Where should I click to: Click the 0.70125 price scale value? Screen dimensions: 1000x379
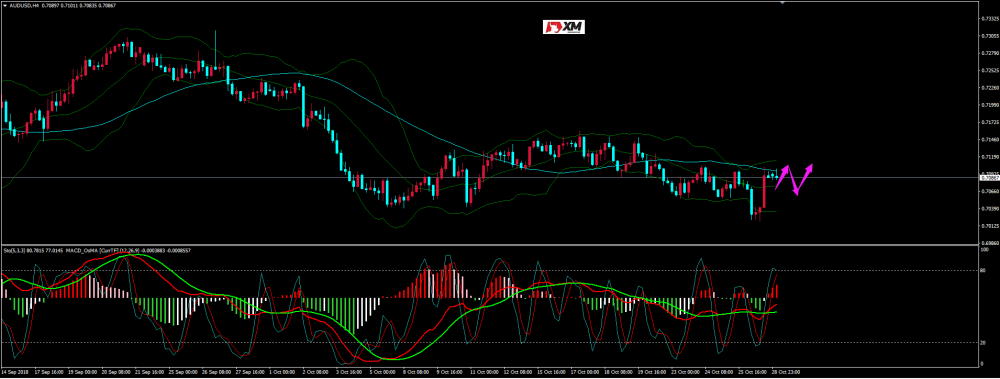pos(990,225)
